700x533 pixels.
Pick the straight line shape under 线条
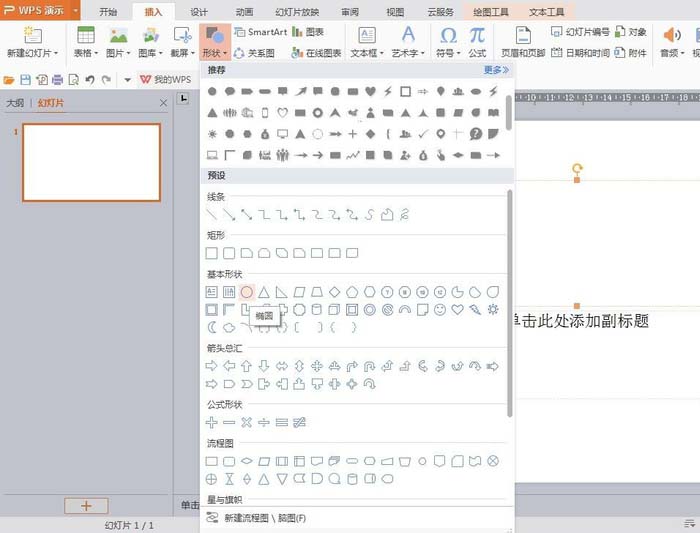click(x=211, y=214)
